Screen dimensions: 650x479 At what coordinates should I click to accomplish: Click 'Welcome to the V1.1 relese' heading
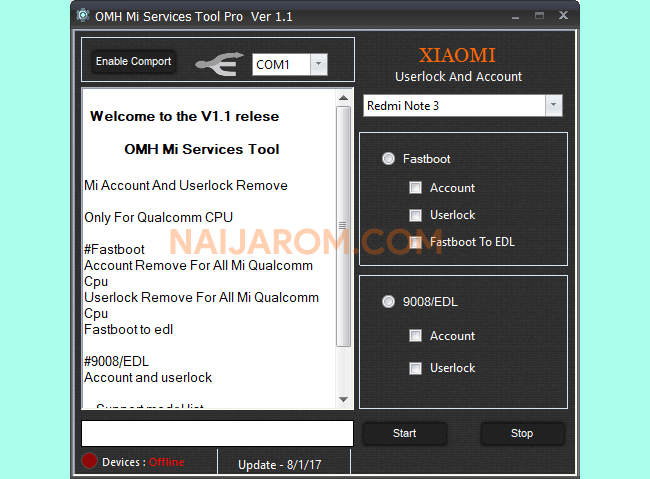tap(185, 117)
